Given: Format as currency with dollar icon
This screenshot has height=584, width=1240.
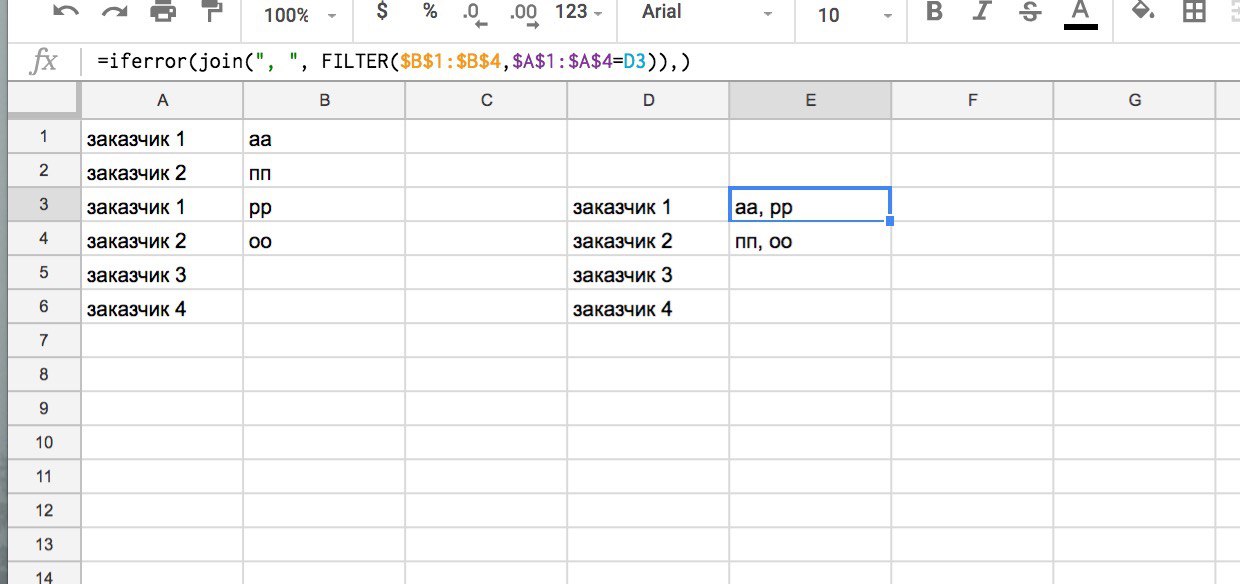Looking at the screenshot, I should pos(381,12).
